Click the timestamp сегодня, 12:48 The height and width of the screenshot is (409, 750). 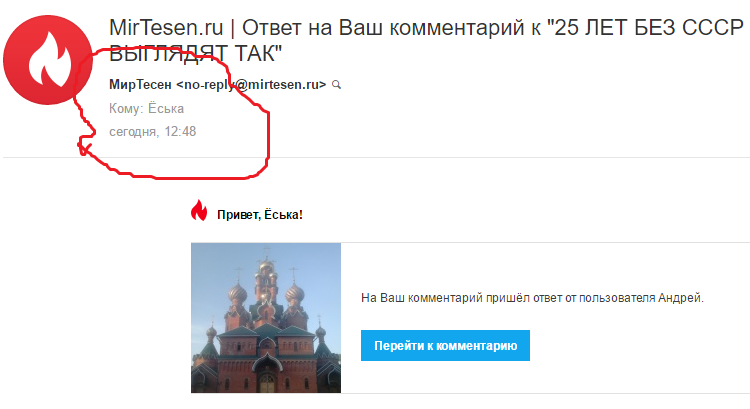tap(153, 132)
